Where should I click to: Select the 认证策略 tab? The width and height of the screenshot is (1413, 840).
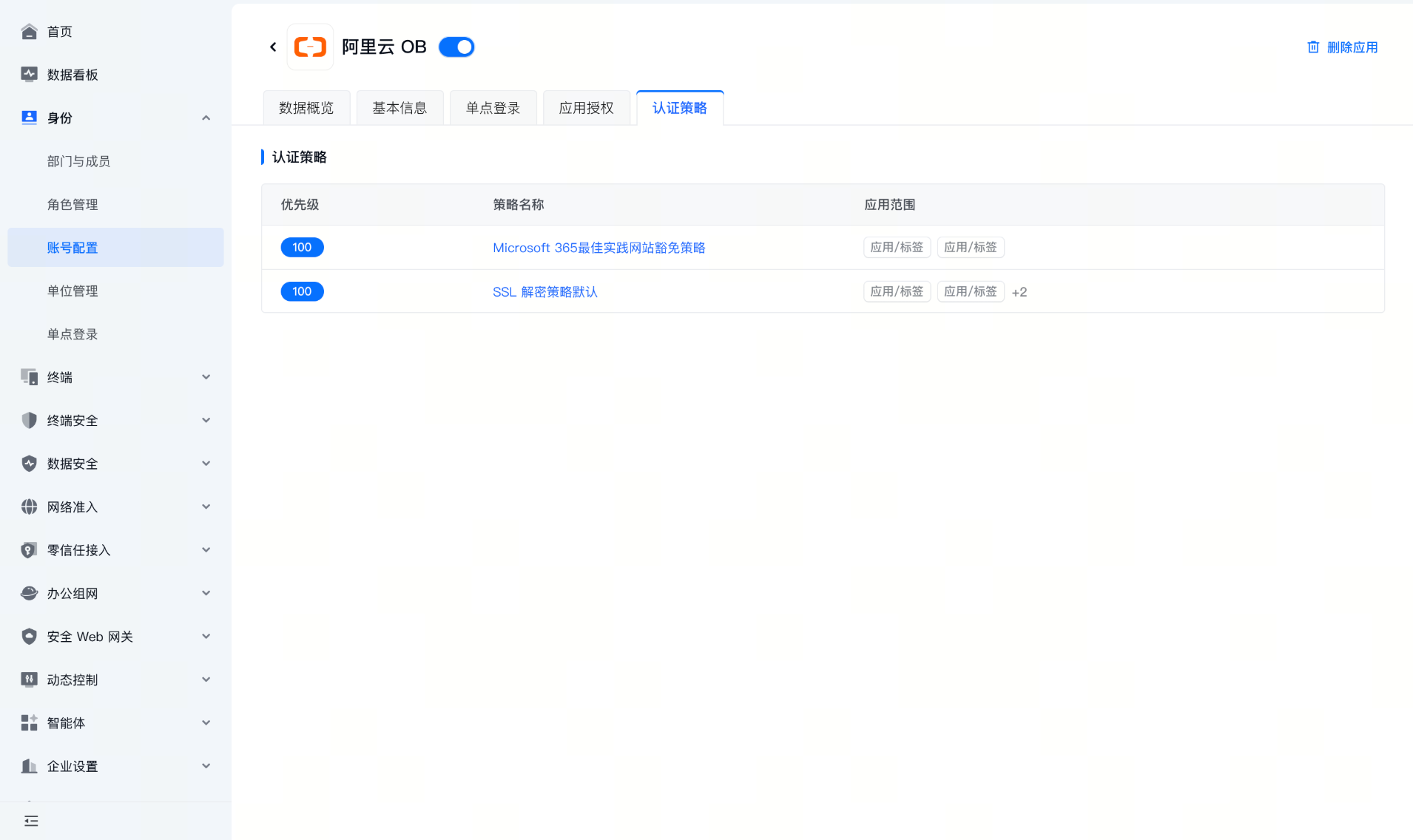click(680, 108)
